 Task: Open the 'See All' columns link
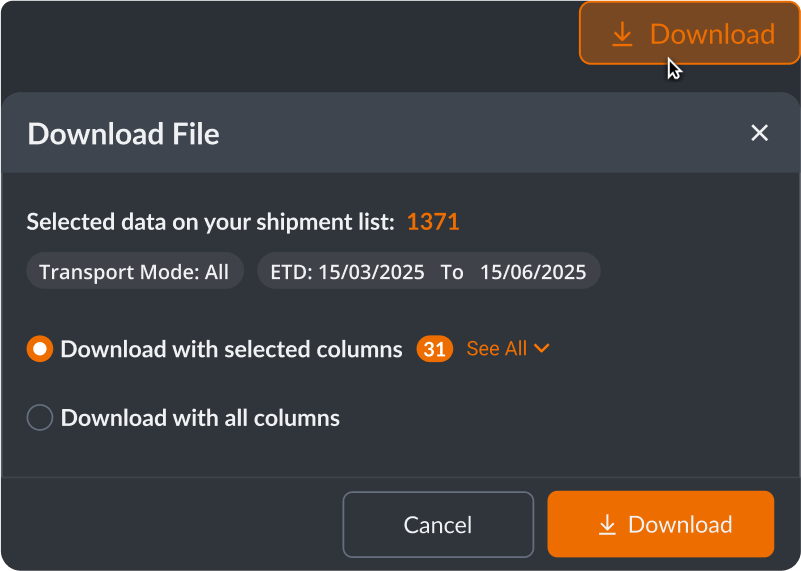496,349
